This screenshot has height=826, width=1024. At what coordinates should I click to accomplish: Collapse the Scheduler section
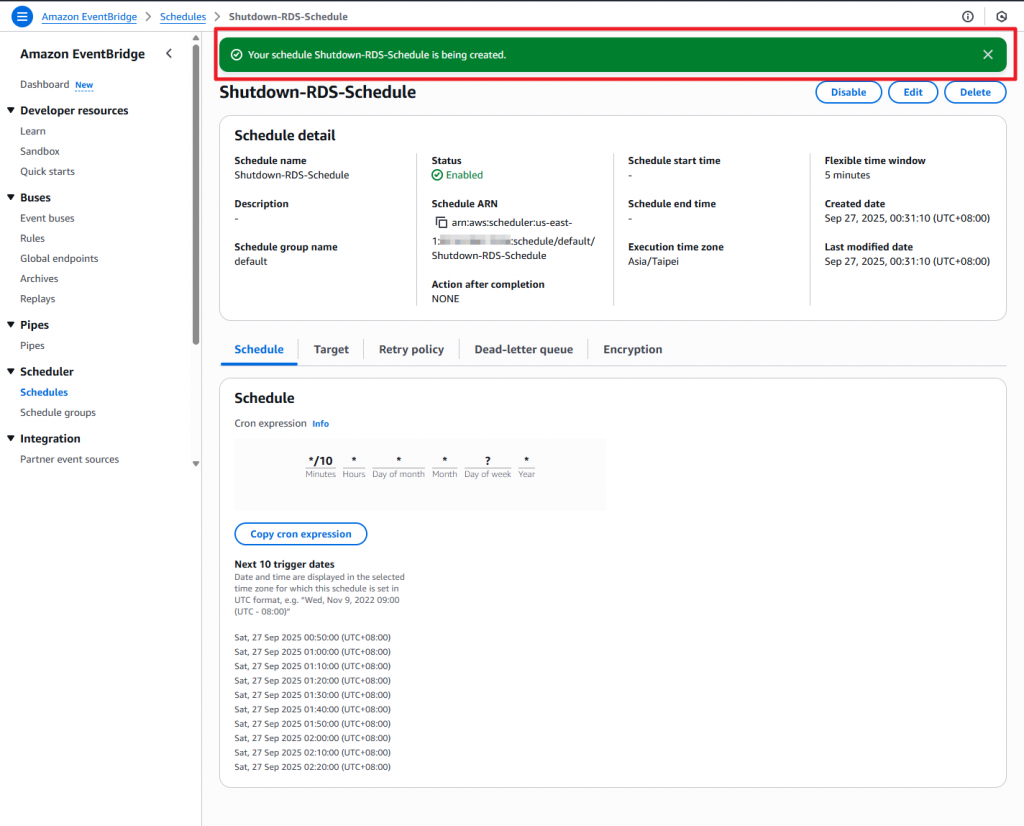click(10, 371)
